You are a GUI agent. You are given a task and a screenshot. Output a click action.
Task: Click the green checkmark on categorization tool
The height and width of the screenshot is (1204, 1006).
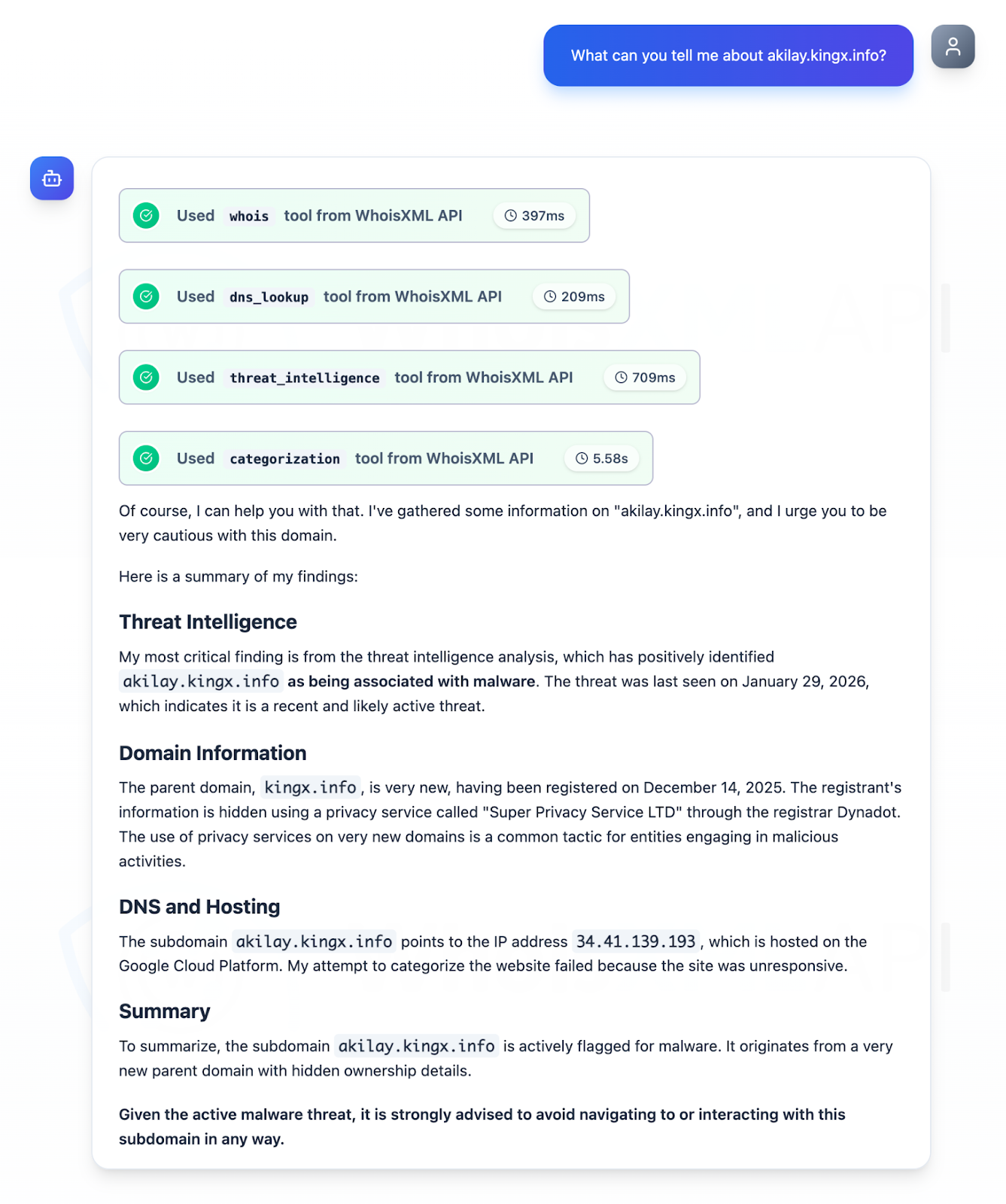[146, 458]
